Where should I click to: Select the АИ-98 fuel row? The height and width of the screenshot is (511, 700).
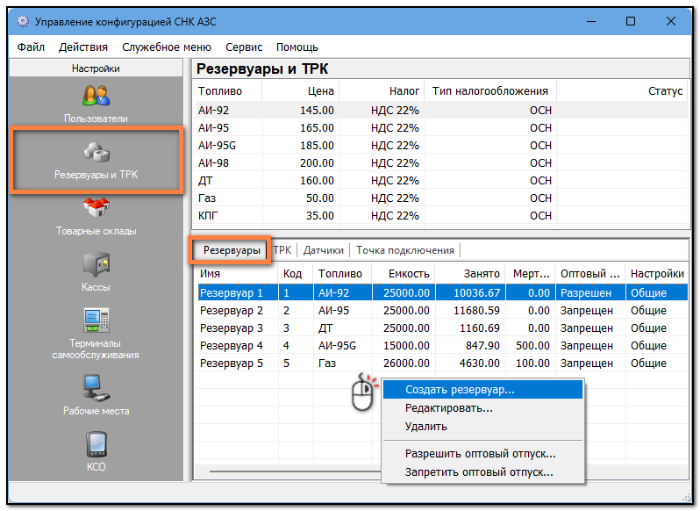point(442,163)
